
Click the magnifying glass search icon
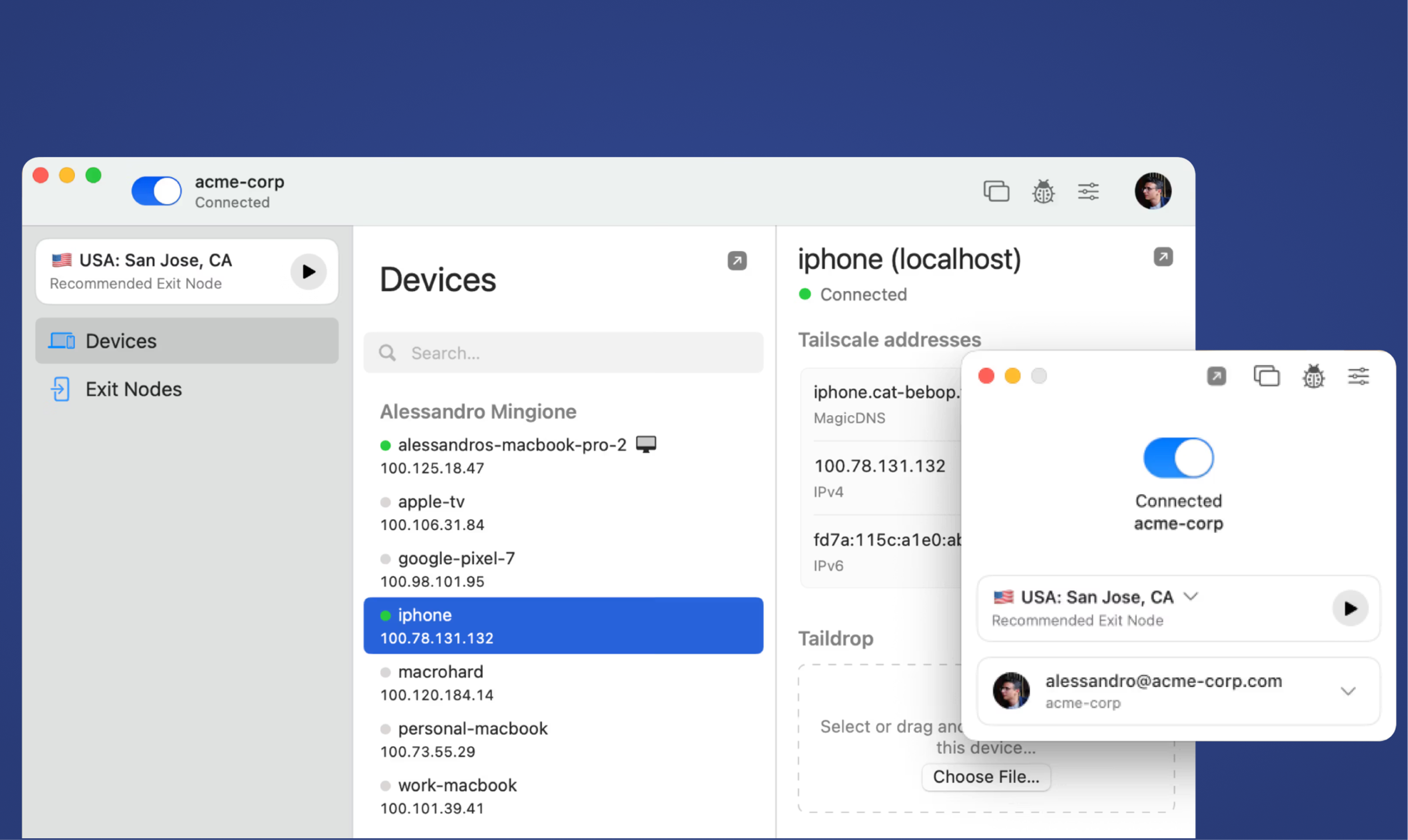click(x=387, y=353)
